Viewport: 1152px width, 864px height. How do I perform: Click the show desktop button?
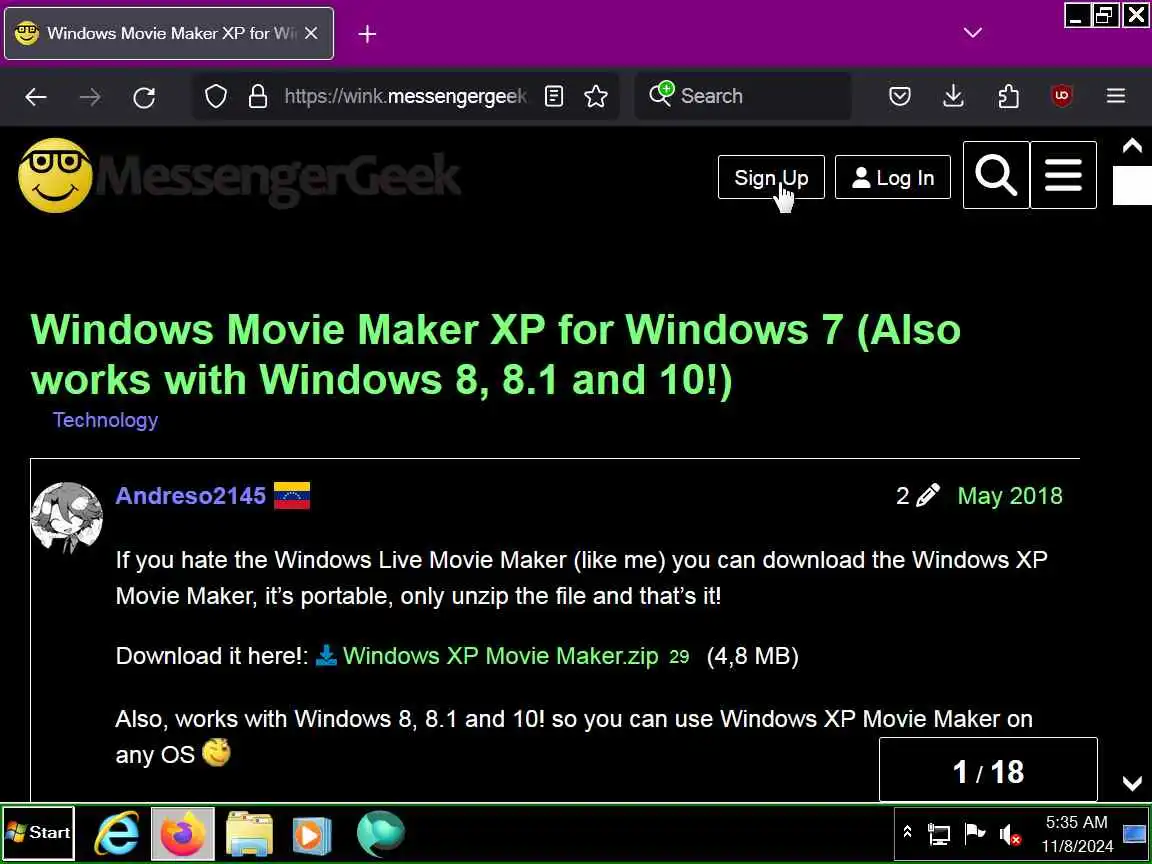pos(1135,834)
